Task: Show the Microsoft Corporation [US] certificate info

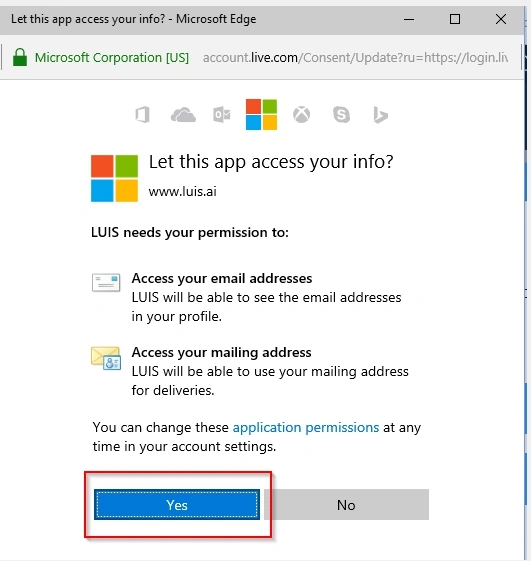Action: click(x=112, y=57)
